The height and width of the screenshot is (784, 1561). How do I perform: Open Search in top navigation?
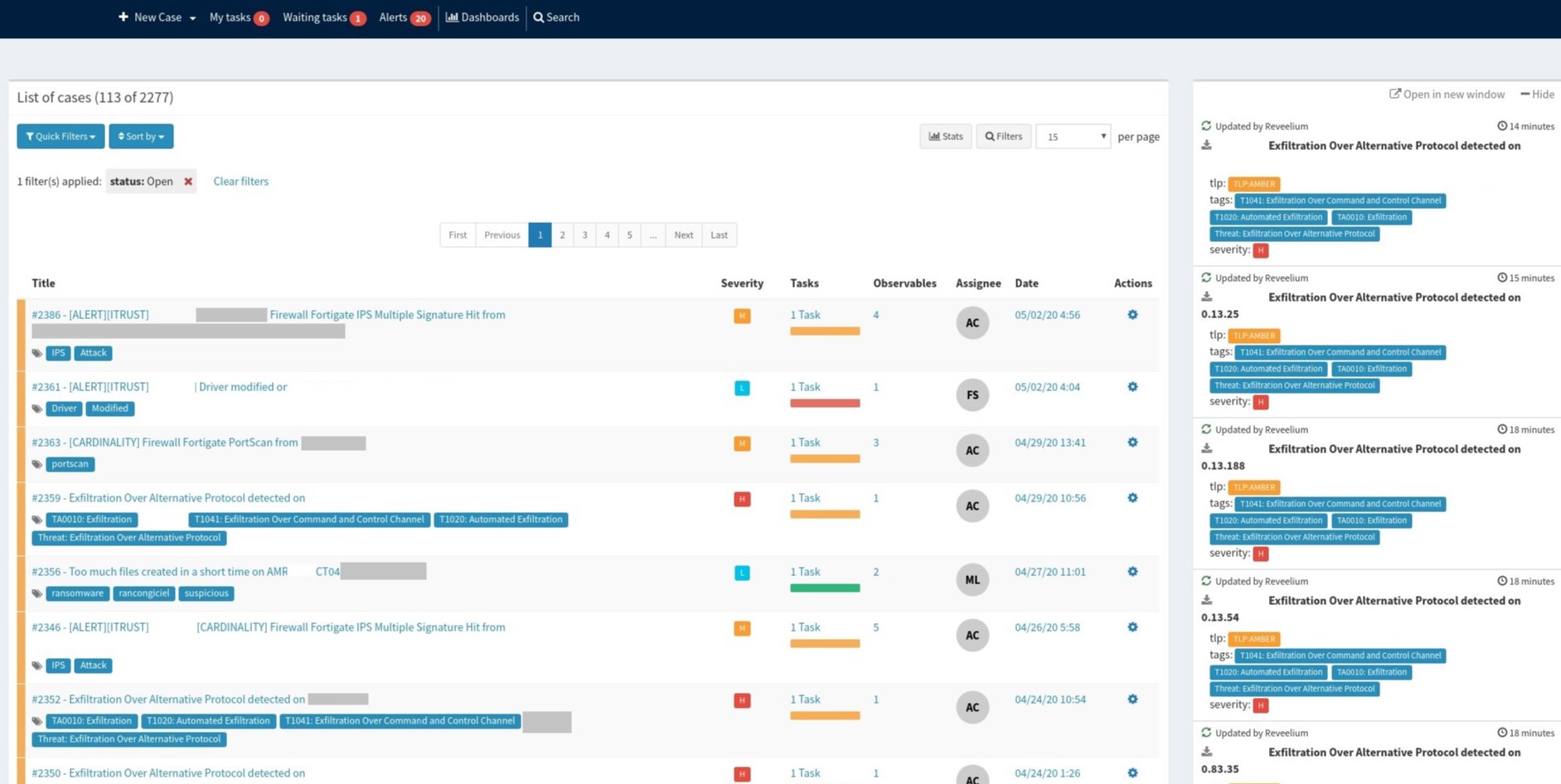556,17
